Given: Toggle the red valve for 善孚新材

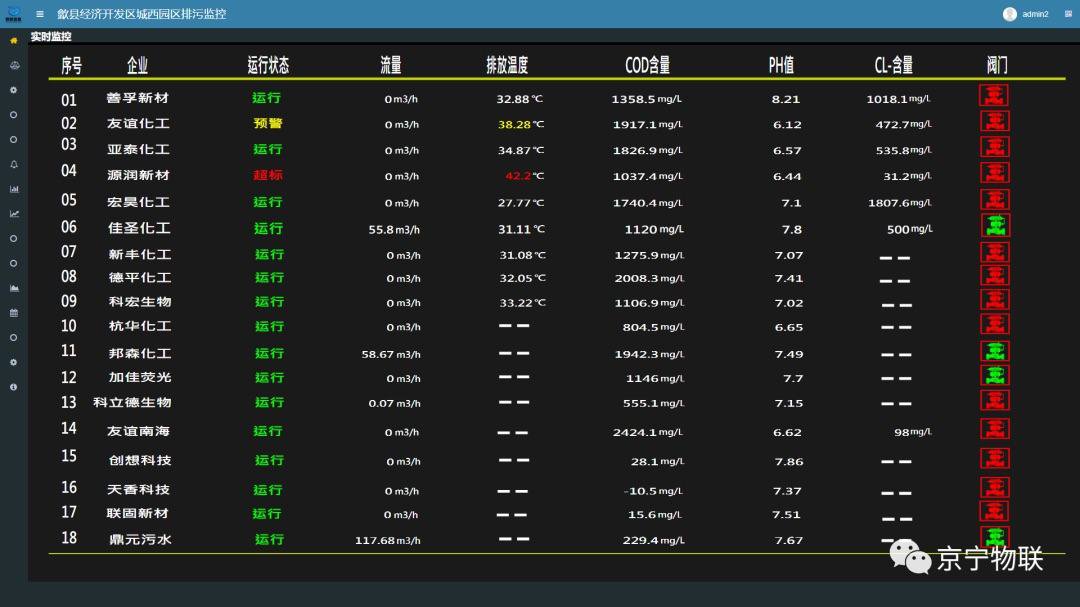Looking at the screenshot, I should coord(993,96).
